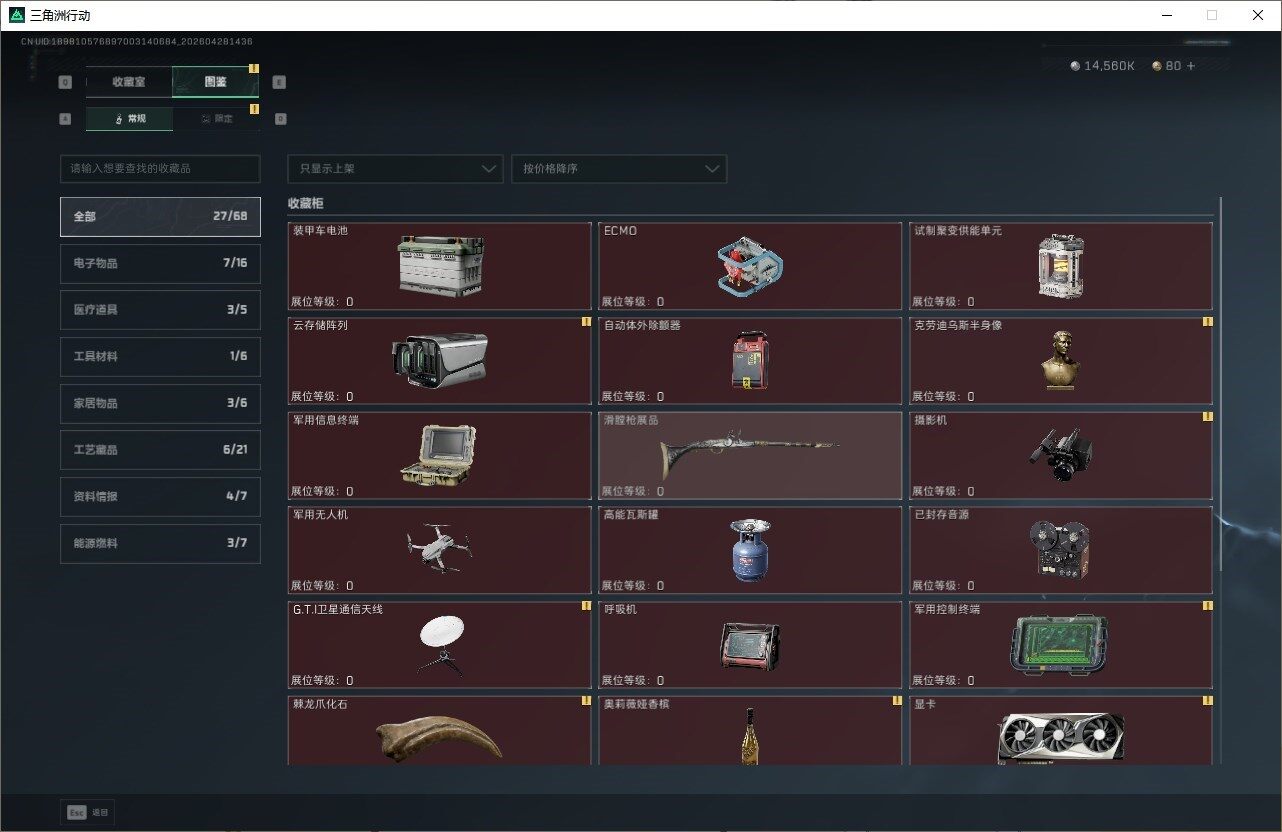1282x832 pixels.
Task: Select the 军用信息终端 terminal image
Action: pos(439,455)
